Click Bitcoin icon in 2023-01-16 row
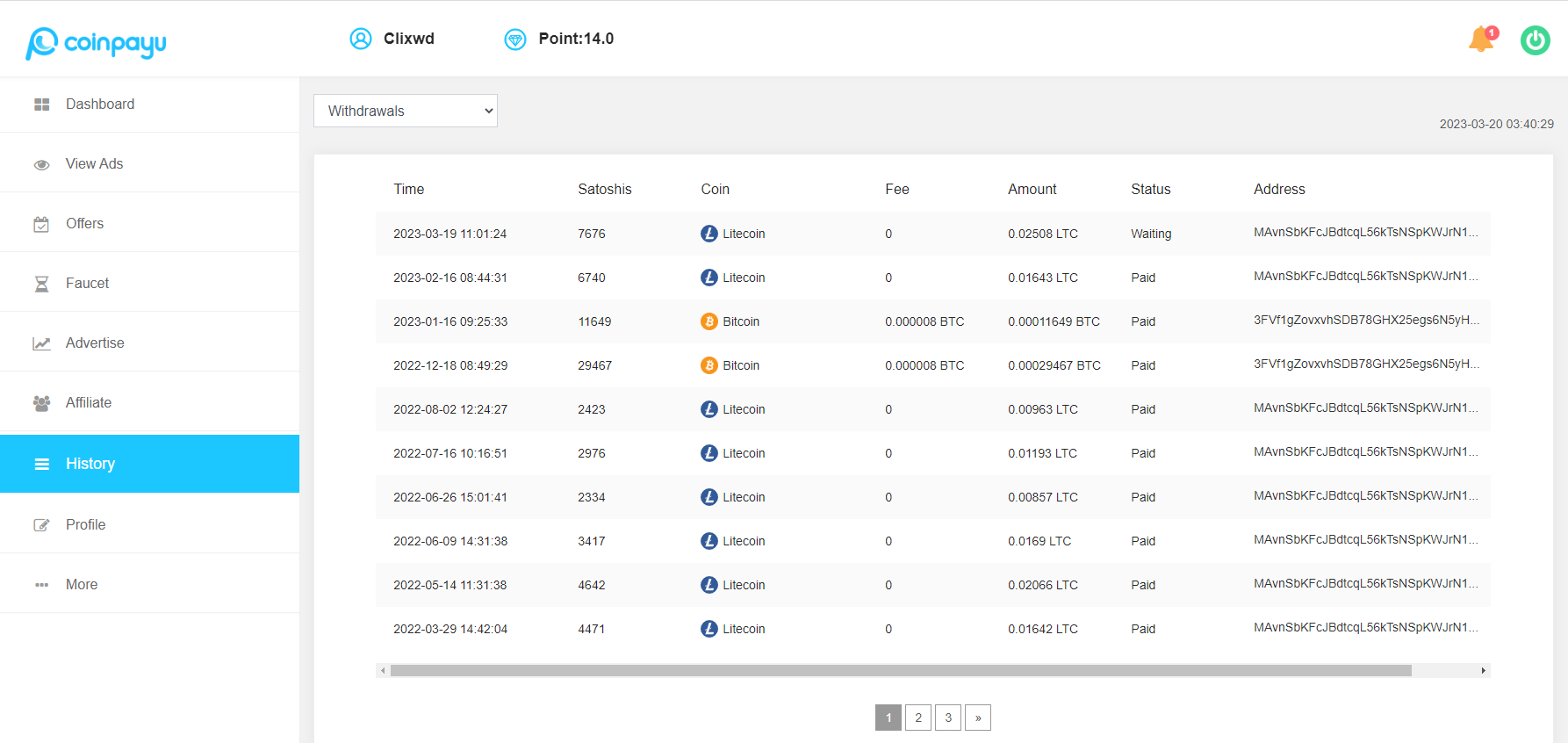Image resolution: width=1568 pixels, height=743 pixels. [x=709, y=321]
